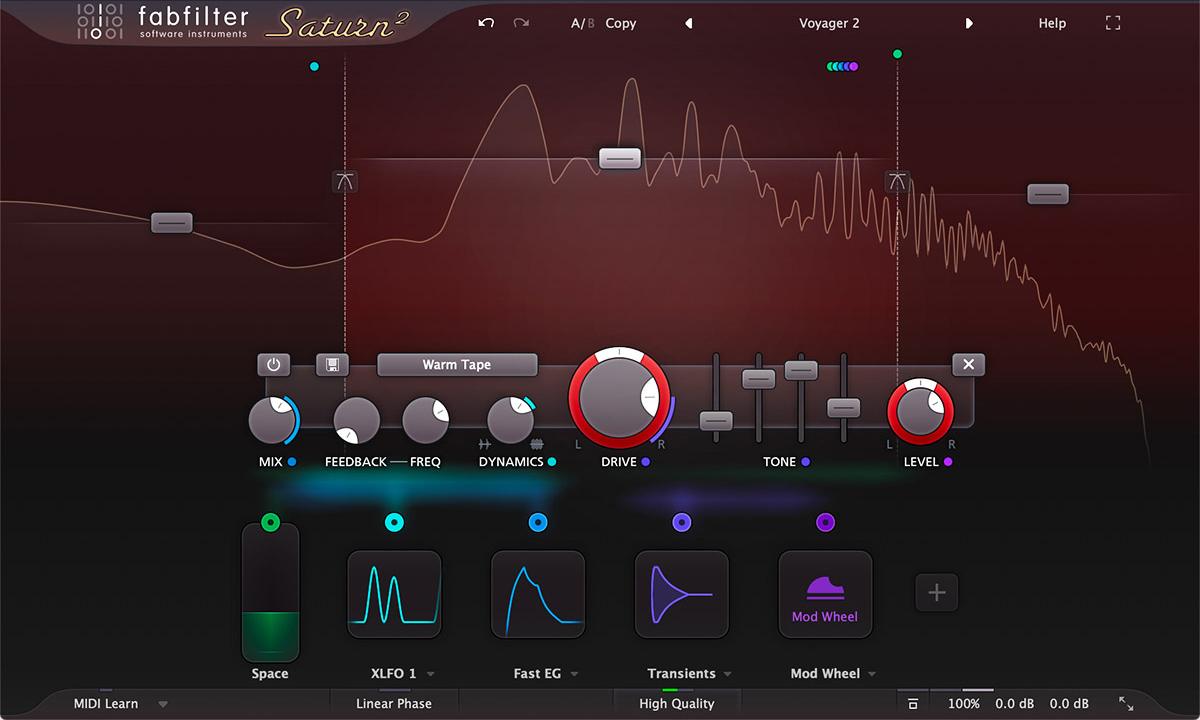Viewport: 1200px width, 720px height.
Task: Select the Mod Wheel source icon
Action: pos(825,594)
